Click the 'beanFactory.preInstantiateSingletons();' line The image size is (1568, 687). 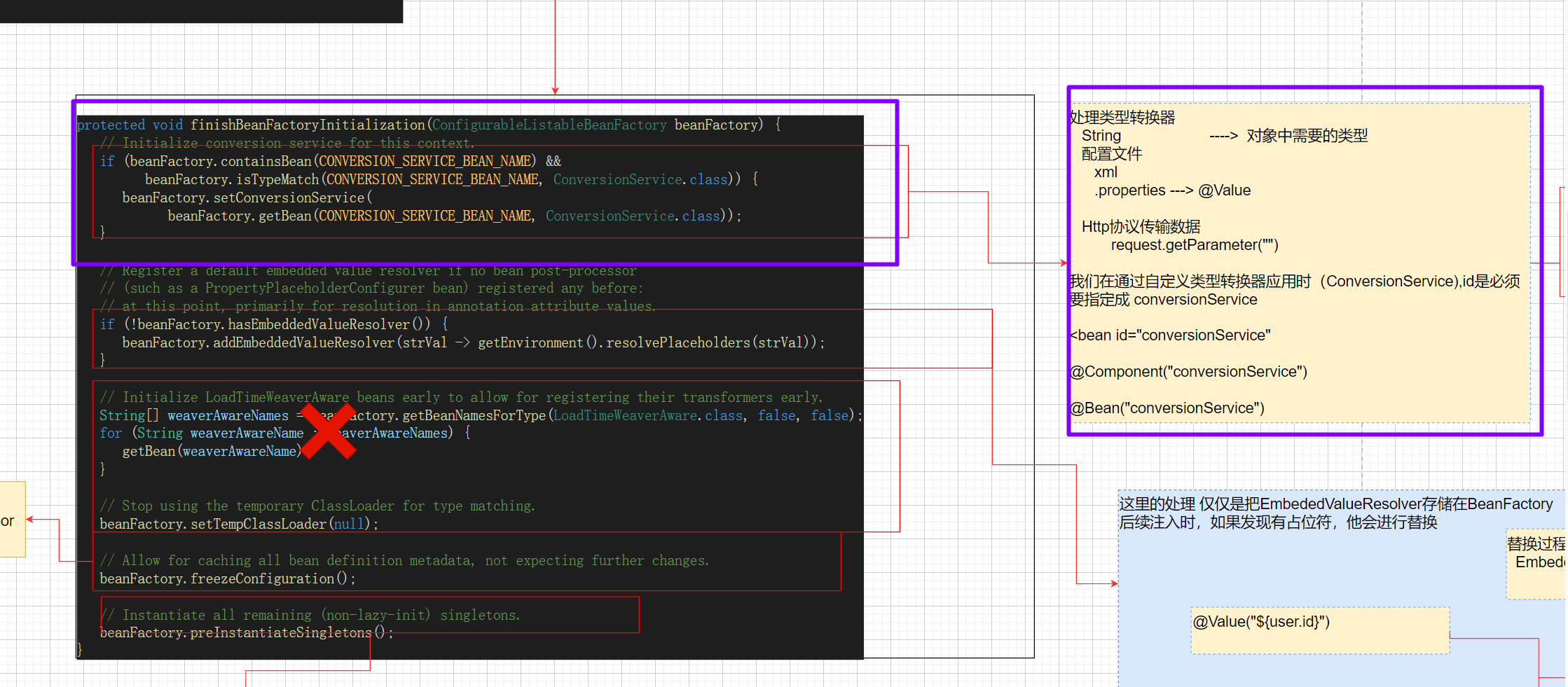tap(247, 632)
